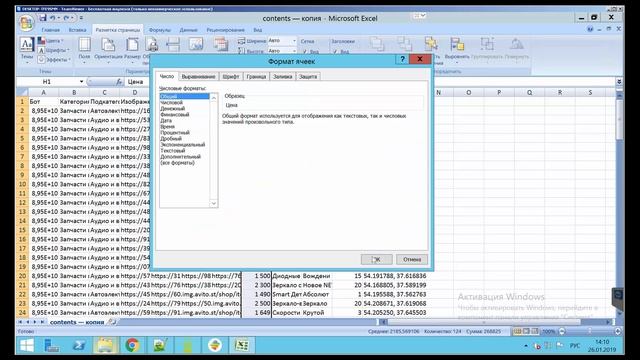Save the workbook via quick access toolbar
The image size is (640, 360).
[43, 18]
